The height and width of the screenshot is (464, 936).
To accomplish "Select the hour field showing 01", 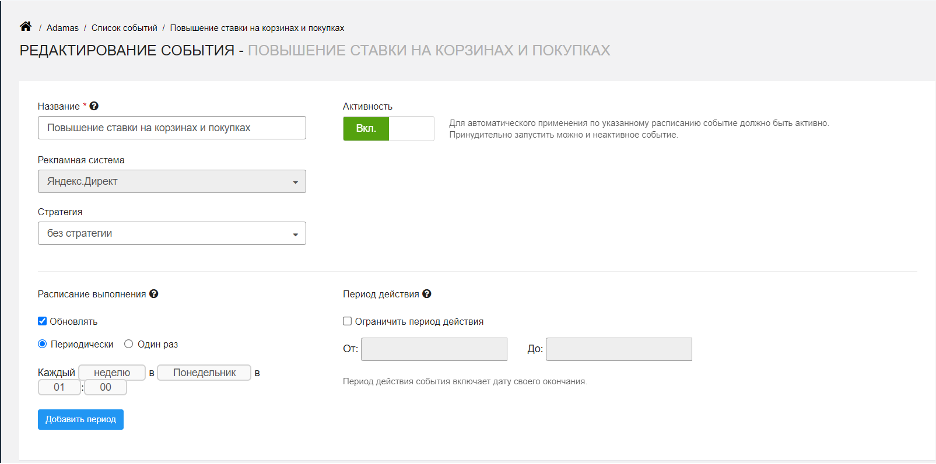I will (x=58, y=388).
